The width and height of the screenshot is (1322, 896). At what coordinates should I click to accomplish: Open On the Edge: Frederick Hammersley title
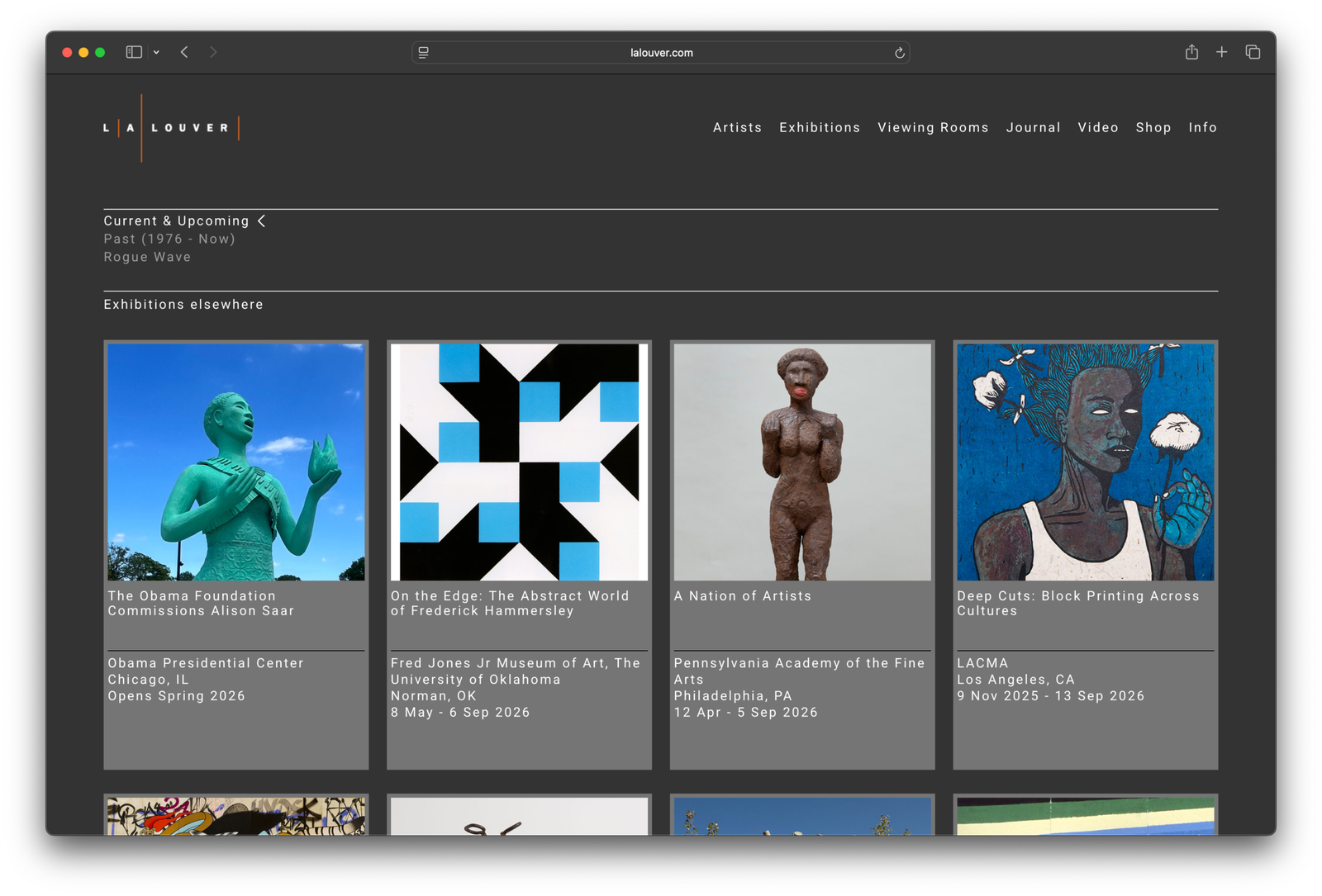(x=510, y=604)
